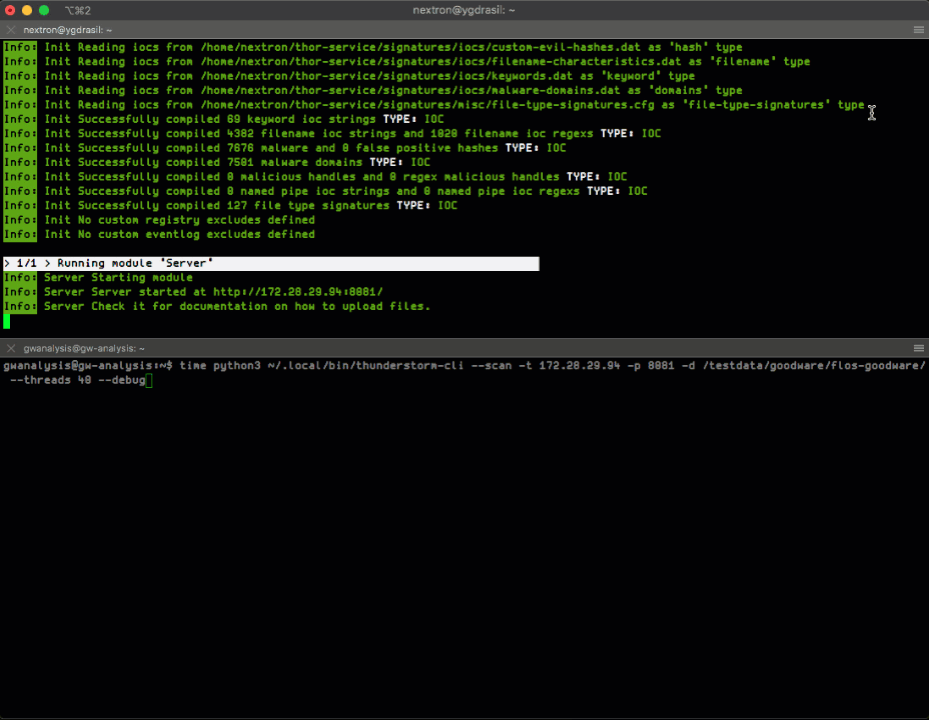Open the bottom pane's hamburger menu
The height and width of the screenshot is (720, 929).
[x=918, y=349]
